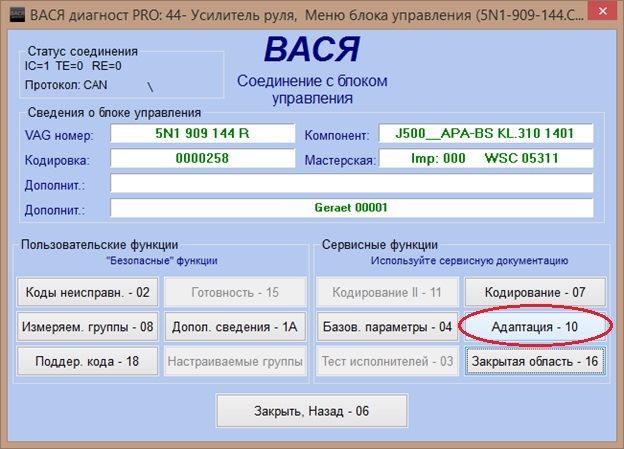Click 'Статус соединения' group label
624x449 pixels.
pyautogui.click(x=83, y=51)
